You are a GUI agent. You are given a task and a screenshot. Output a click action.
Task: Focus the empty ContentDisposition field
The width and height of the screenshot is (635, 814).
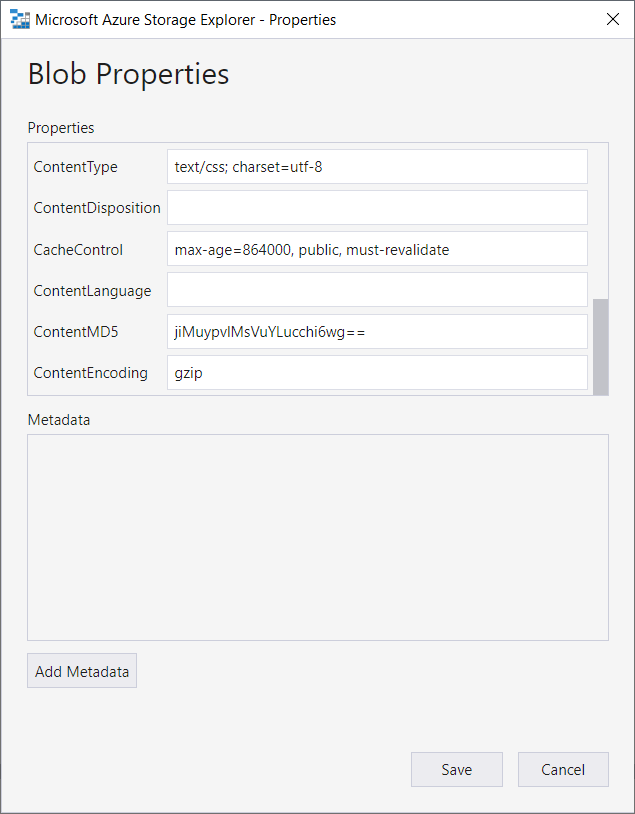point(377,208)
